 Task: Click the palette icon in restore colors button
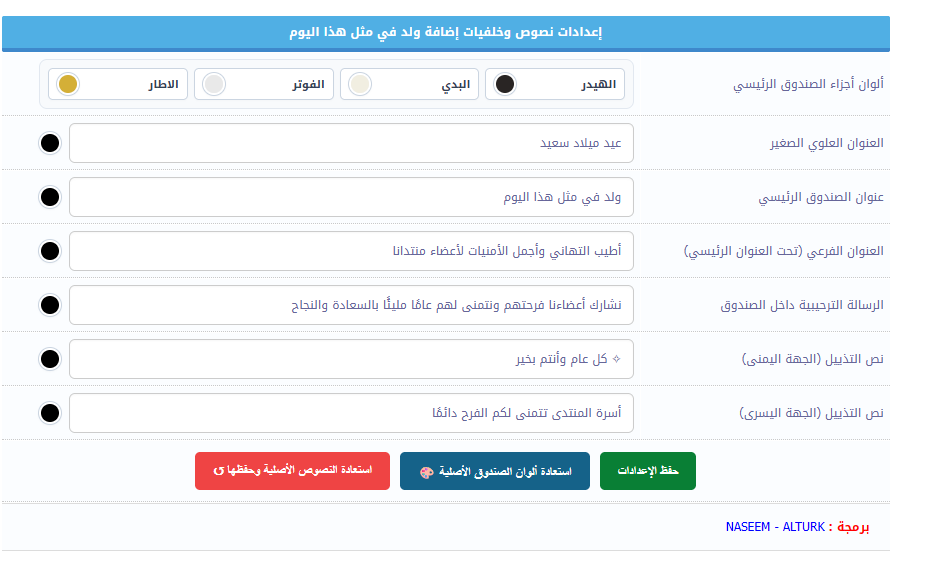pos(426,473)
